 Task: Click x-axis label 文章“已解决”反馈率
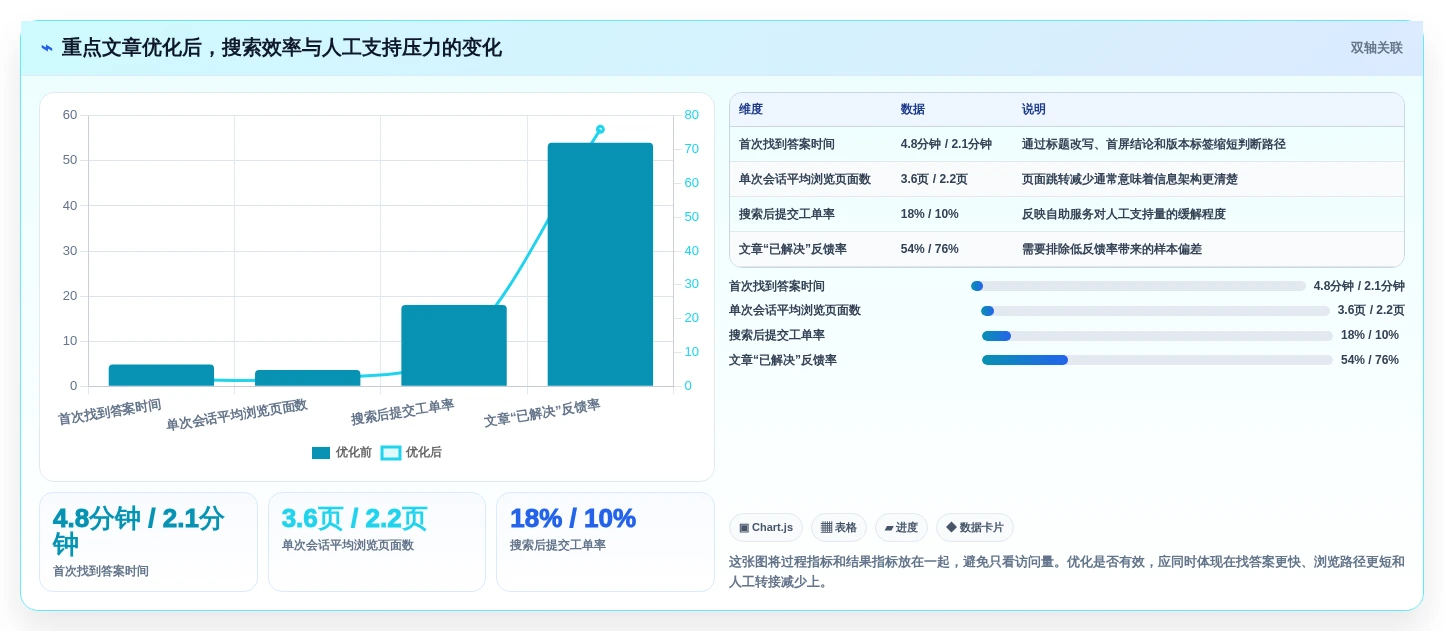point(542,413)
